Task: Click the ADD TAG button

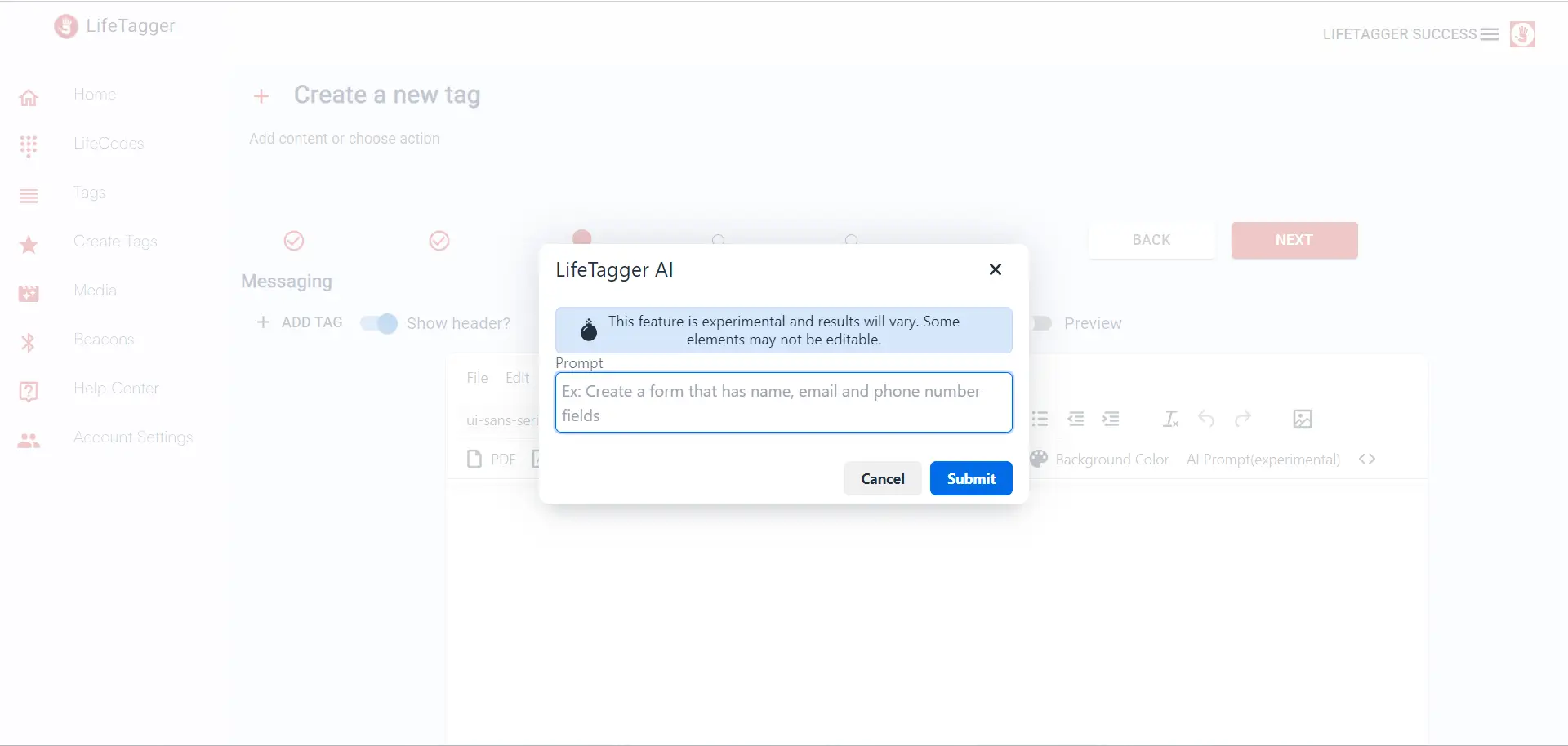Action: click(x=300, y=322)
